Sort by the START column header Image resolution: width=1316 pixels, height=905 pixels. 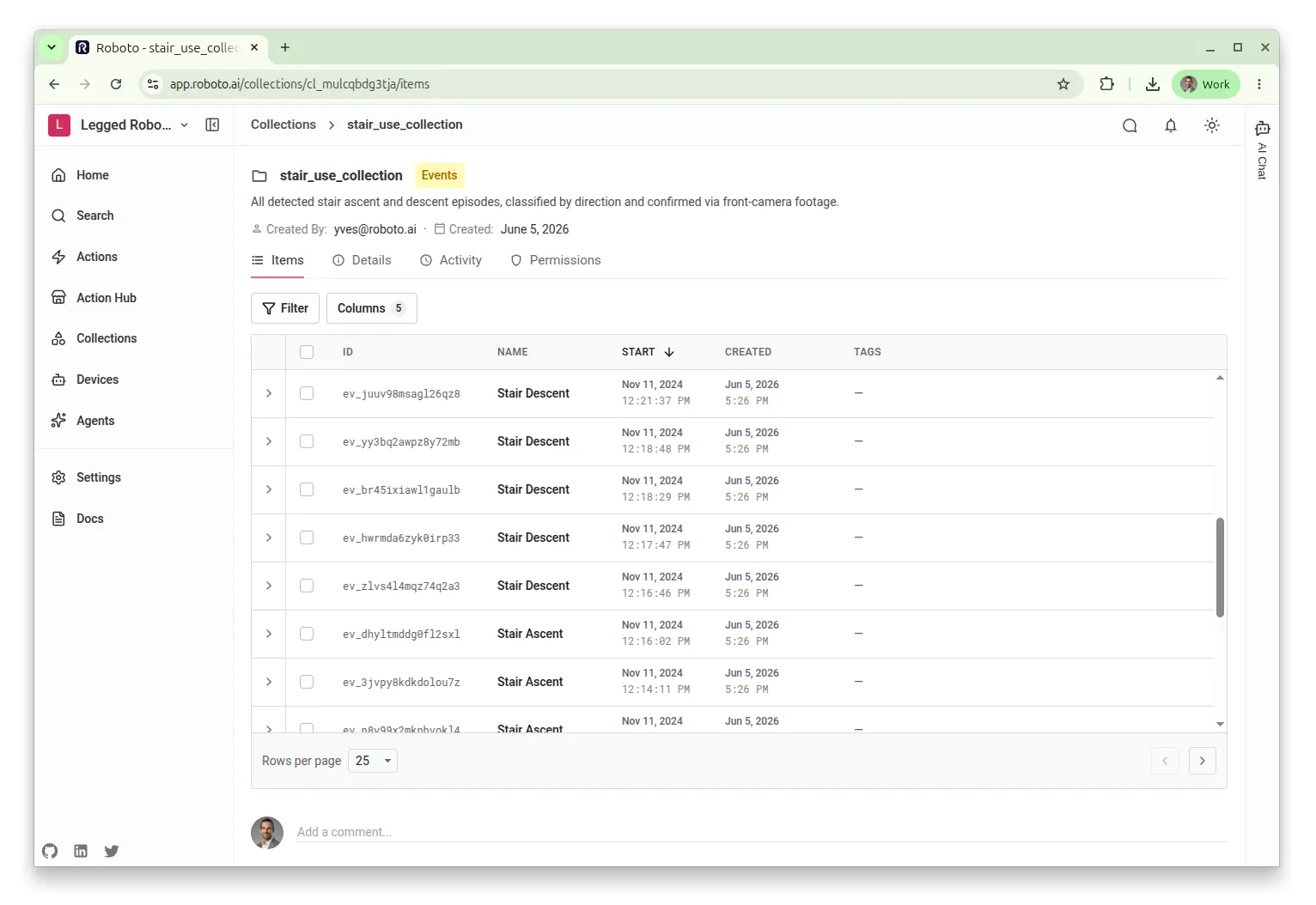point(648,352)
